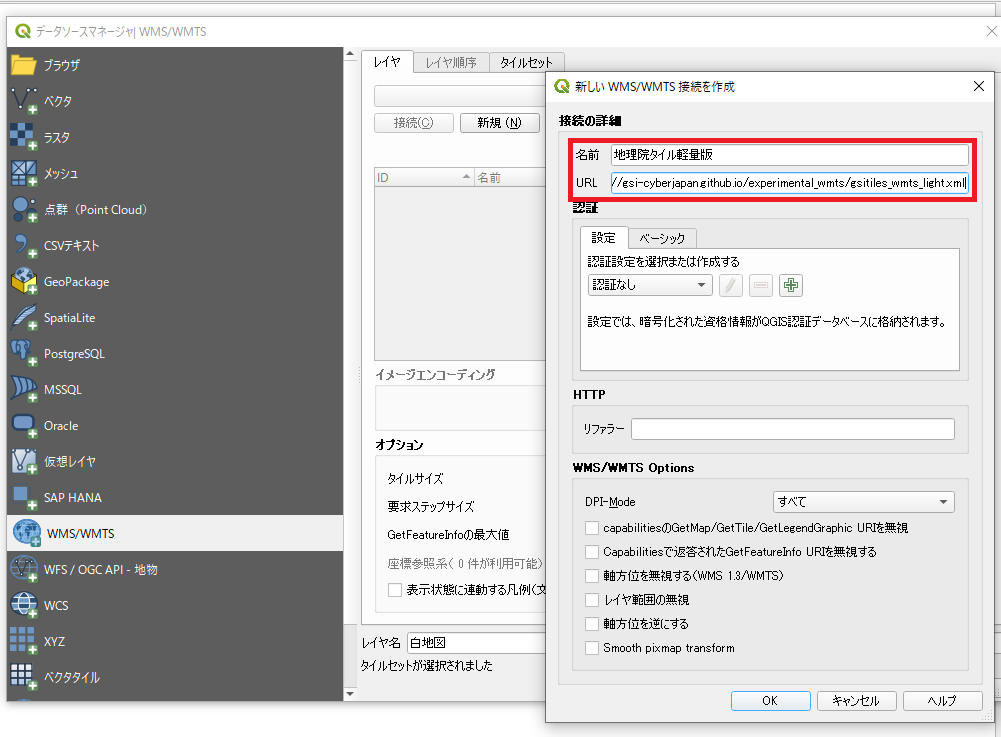Switch to the Layers (レイヤ) tab
The height and width of the screenshot is (737, 1001).
coord(387,62)
